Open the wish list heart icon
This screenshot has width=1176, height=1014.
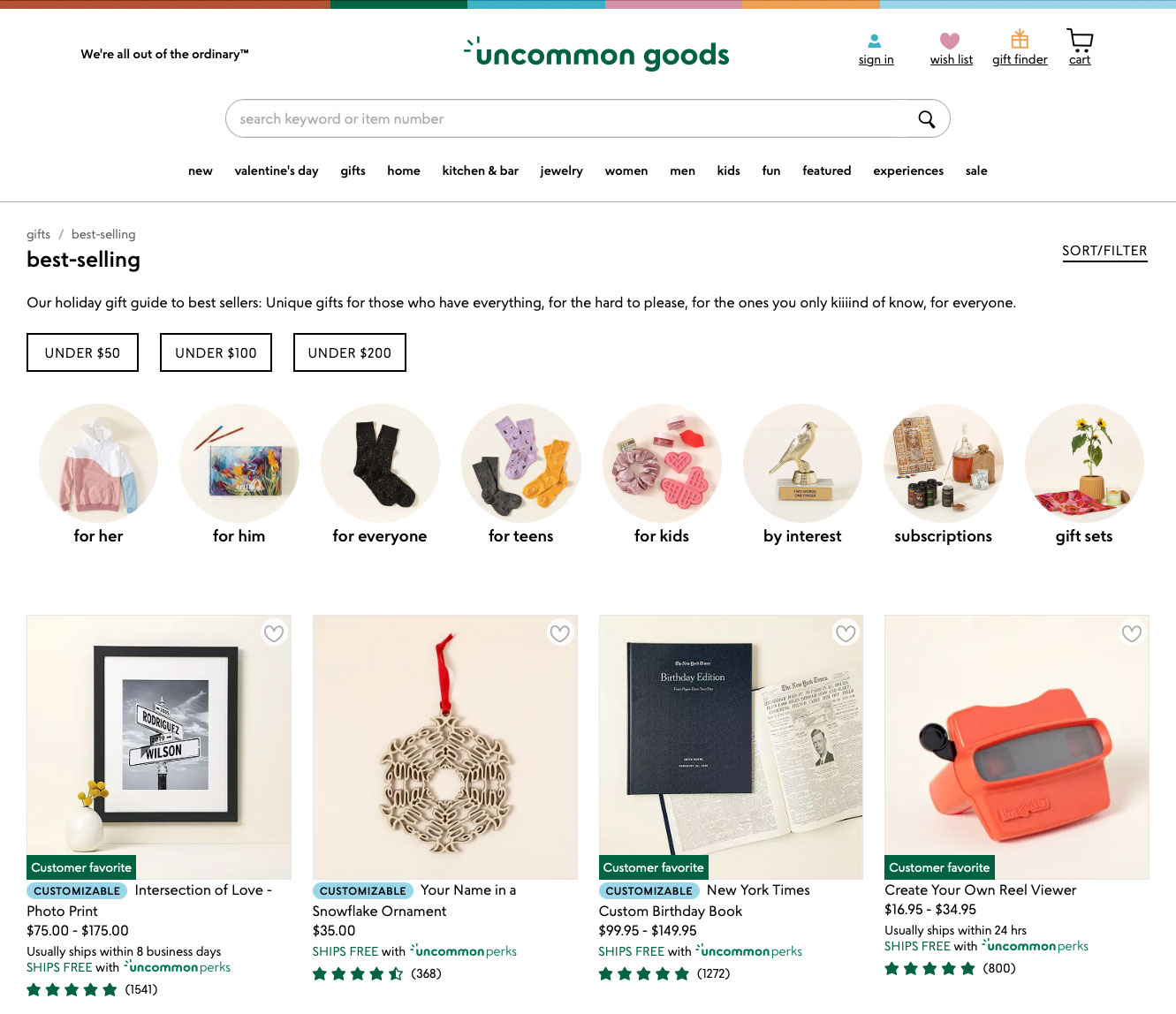[x=950, y=41]
